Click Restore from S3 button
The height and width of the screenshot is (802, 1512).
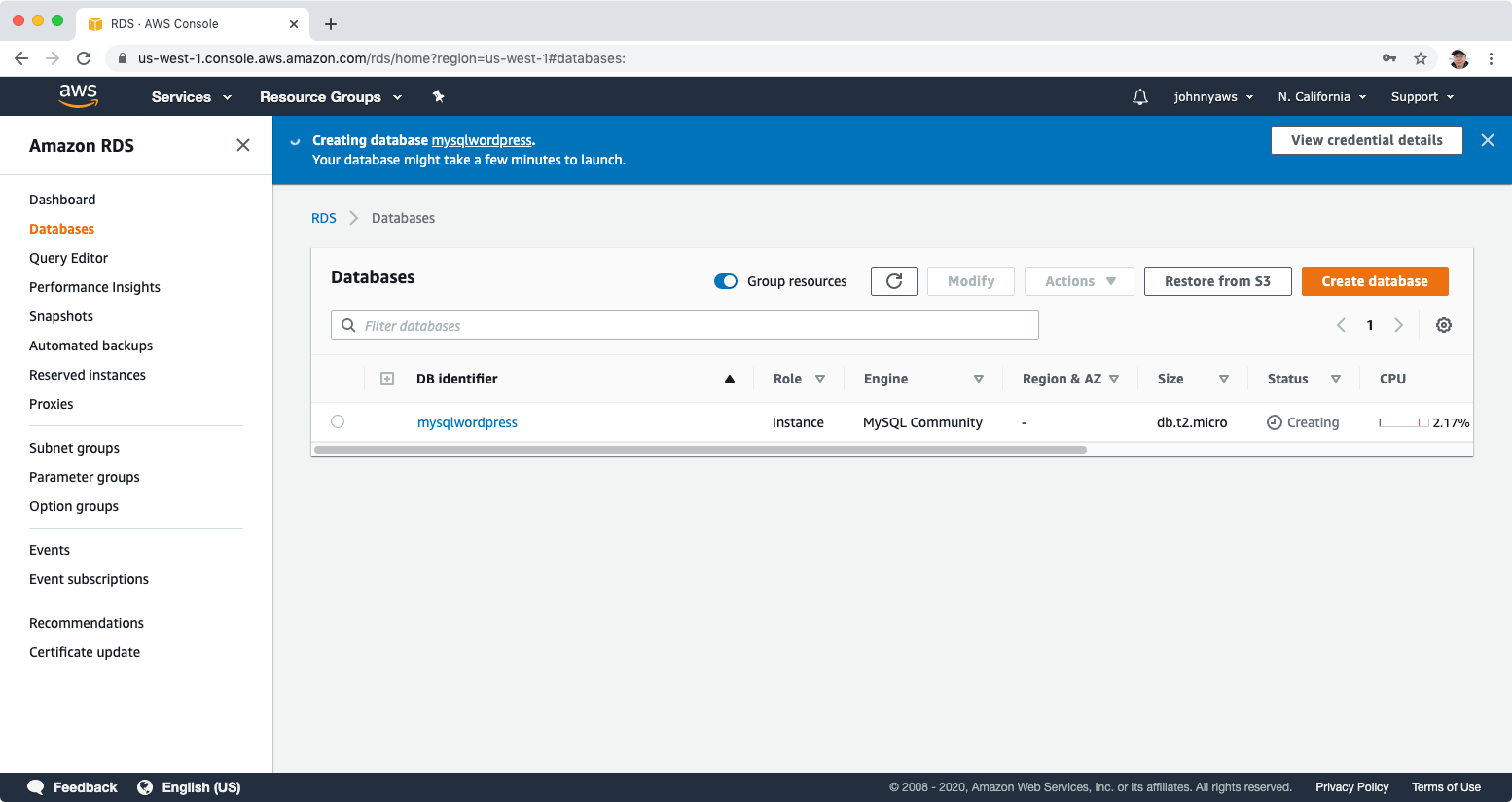[1217, 281]
